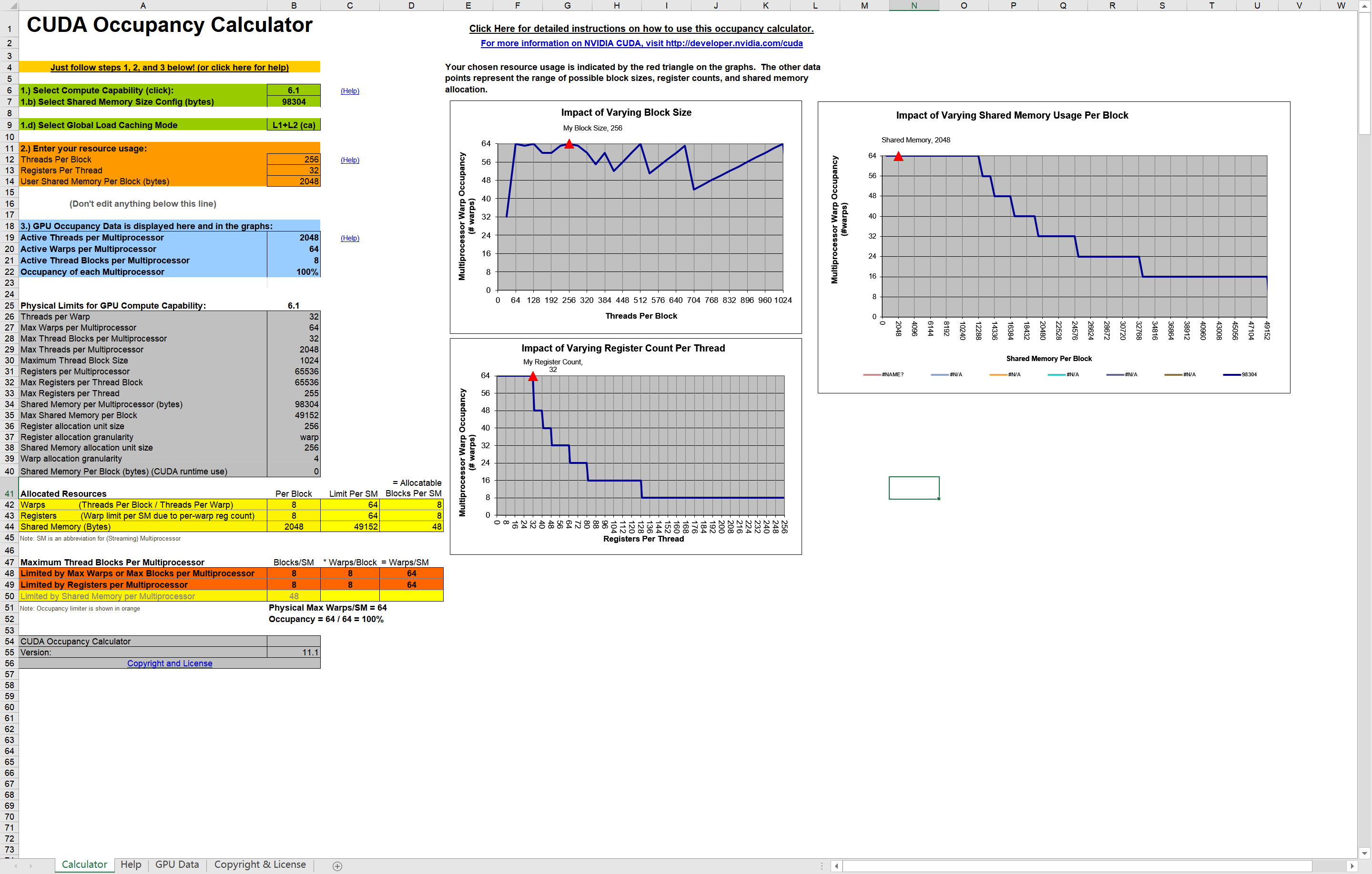This screenshot has height=874, width=1372.
Task: Select 'Limited by Registers per Multiprocessor' label
Action: (143, 585)
